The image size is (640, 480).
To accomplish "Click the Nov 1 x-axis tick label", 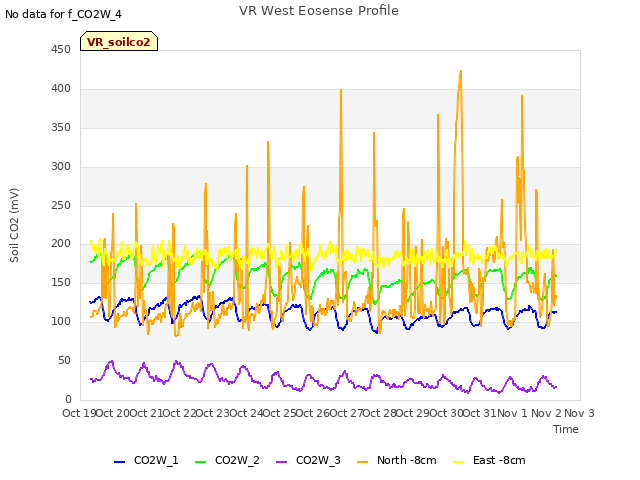I will [512, 413].
